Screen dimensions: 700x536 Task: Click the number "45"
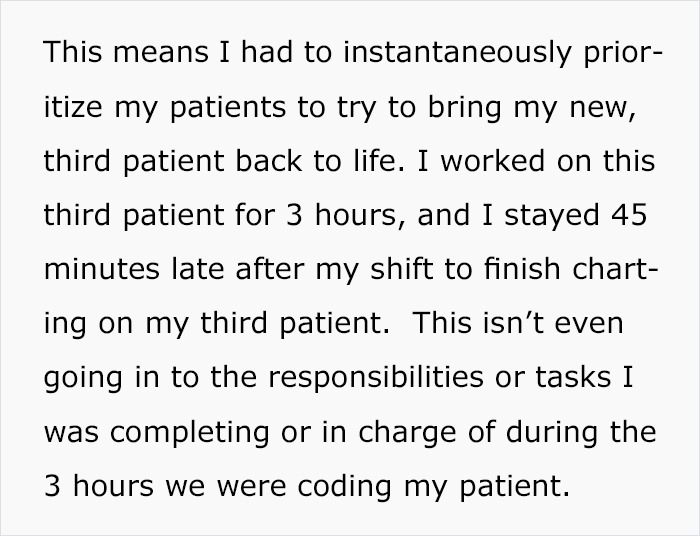click(629, 215)
